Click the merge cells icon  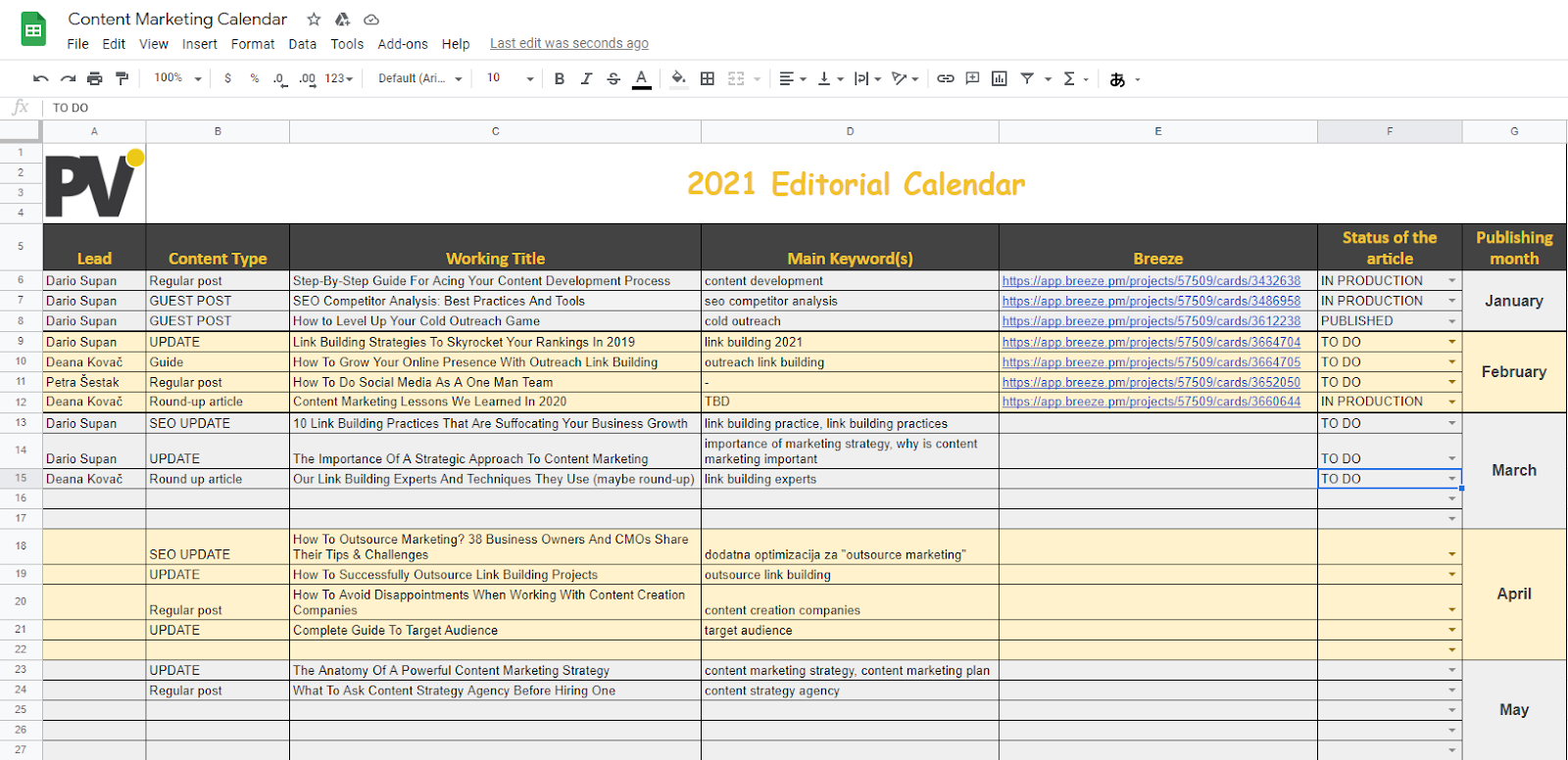(736, 78)
